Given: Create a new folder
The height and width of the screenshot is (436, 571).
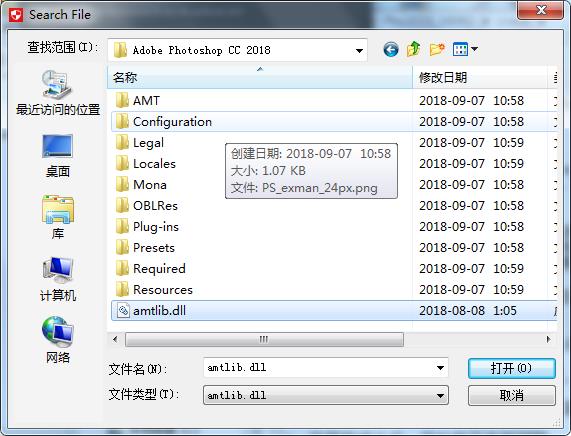Looking at the screenshot, I should pos(437,49).
